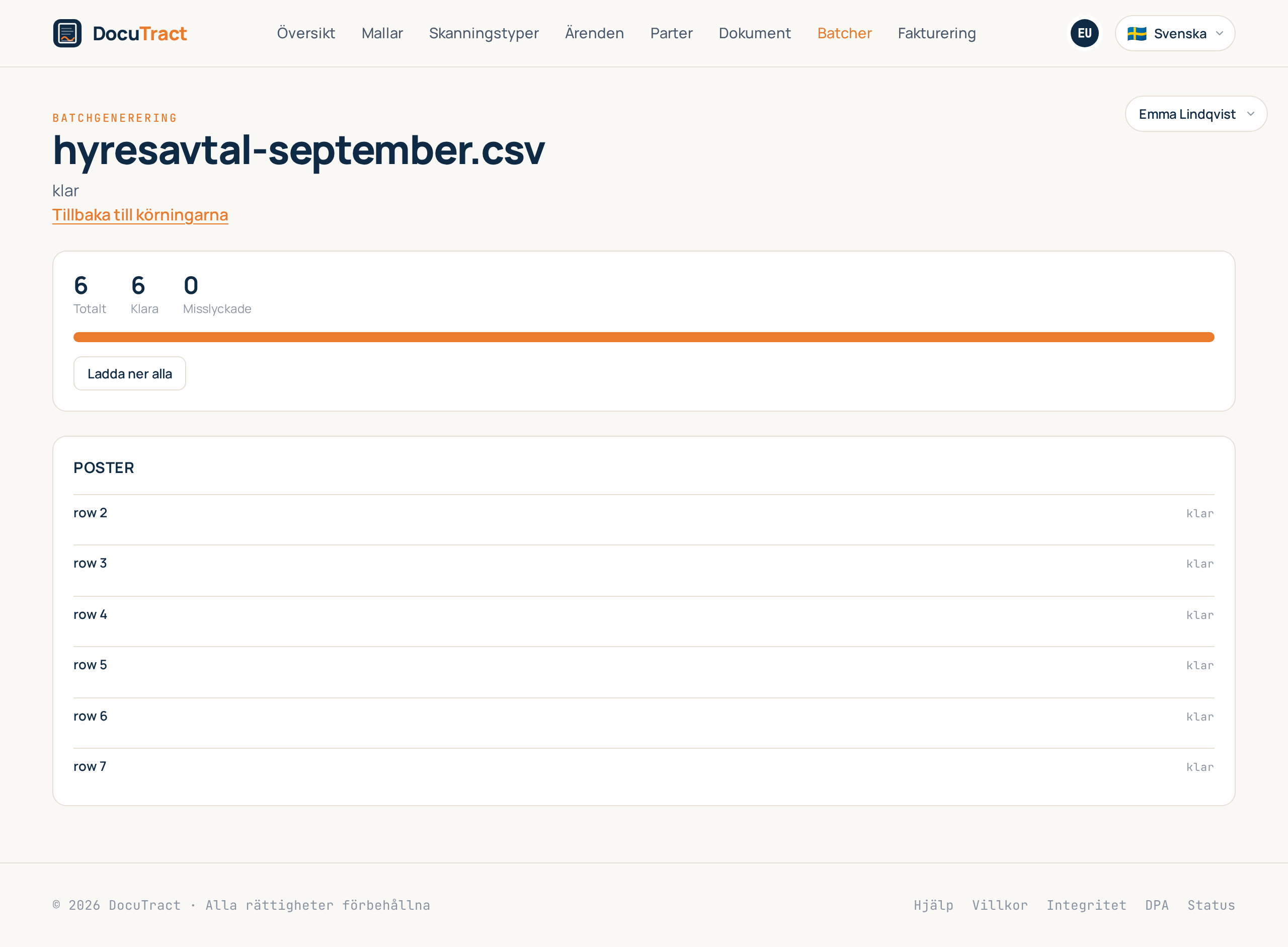Click the EU region badge
Image resolution: width=1288 pixels, height=947 pixels.
pos(1085,33)
